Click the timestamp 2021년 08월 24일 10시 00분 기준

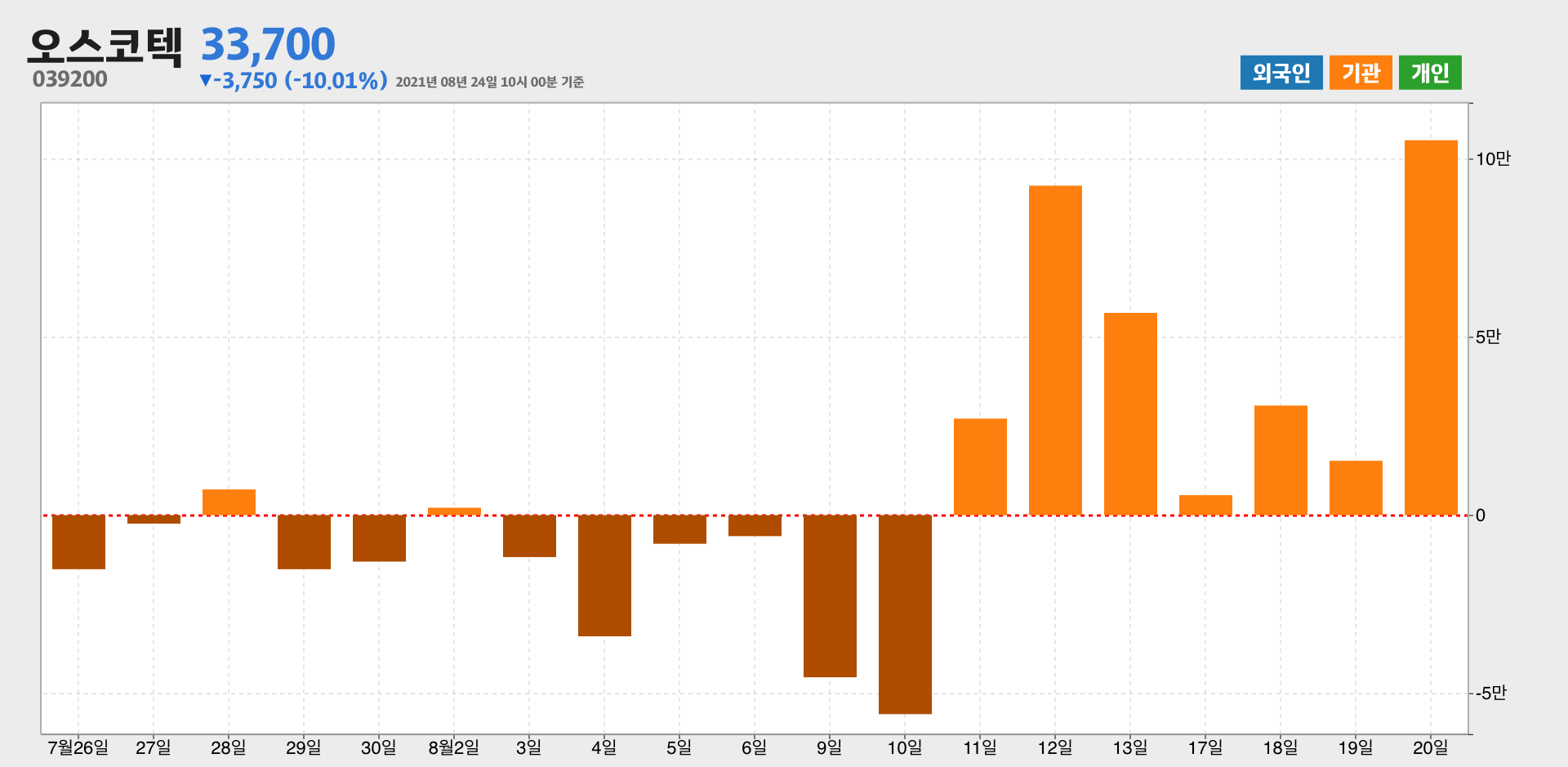489,82
